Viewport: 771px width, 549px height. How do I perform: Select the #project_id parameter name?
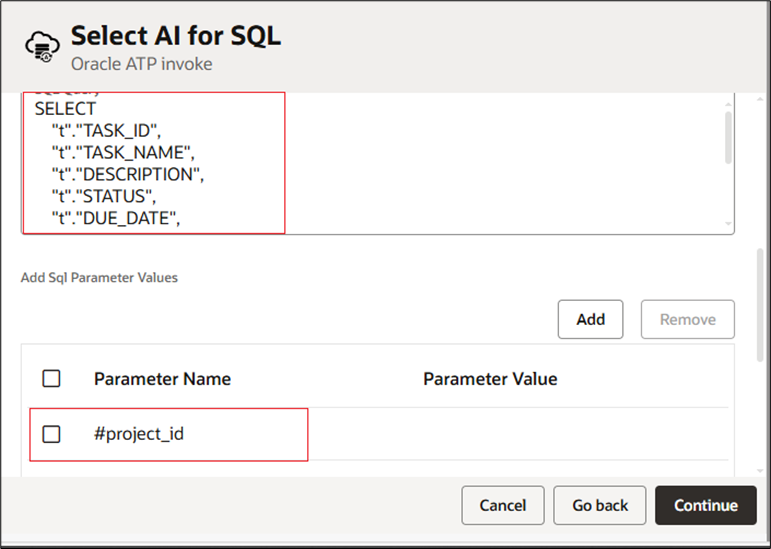click(x=139, y=434)
